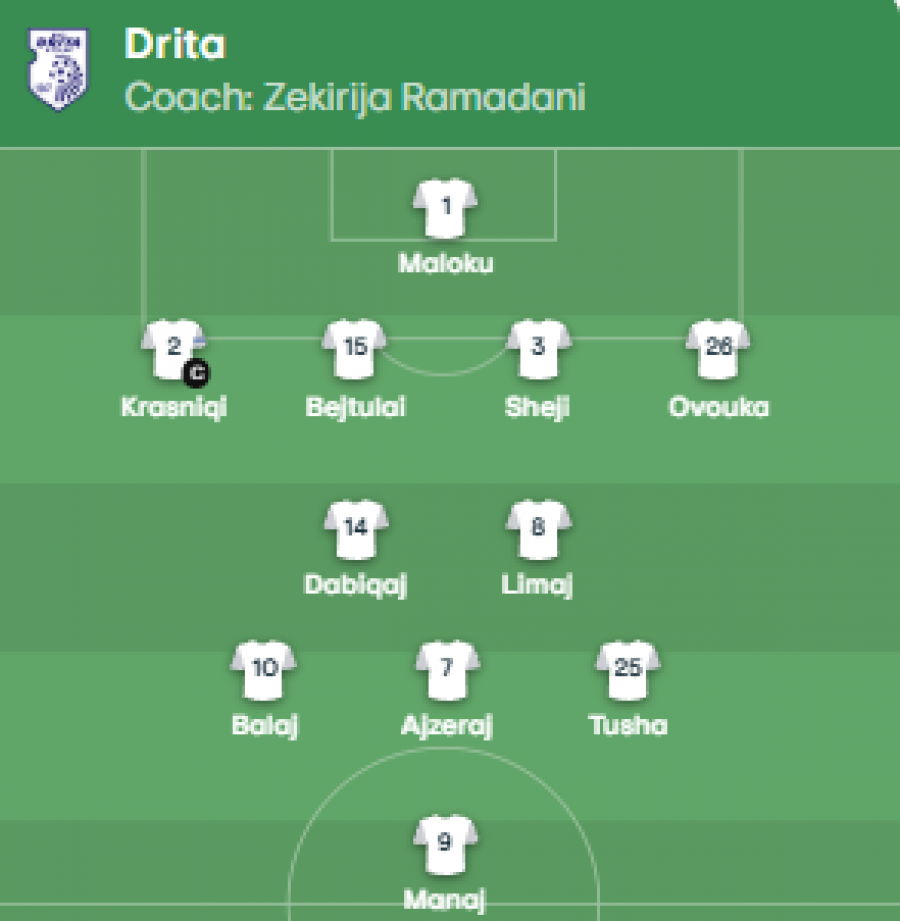
Task: Select Sheji's number 3 shirt
Action: click(x=538, y=349)
